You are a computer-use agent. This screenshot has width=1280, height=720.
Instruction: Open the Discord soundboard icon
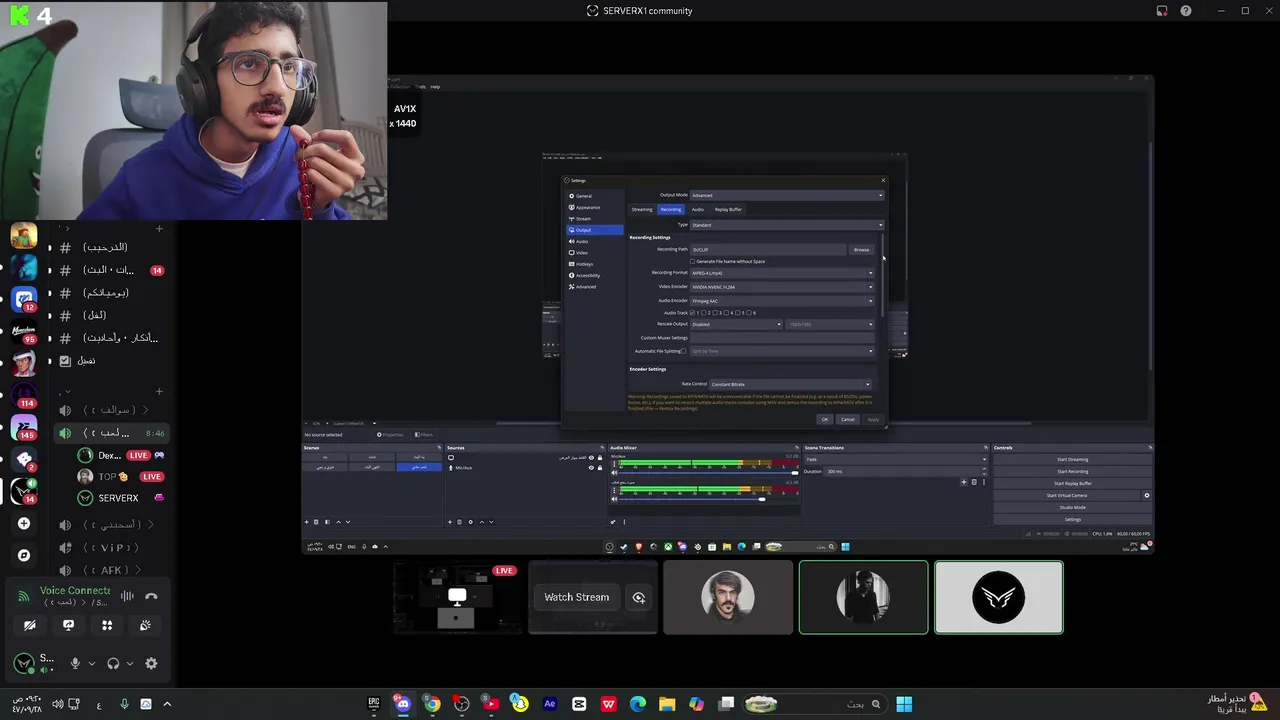pos(145,625)
